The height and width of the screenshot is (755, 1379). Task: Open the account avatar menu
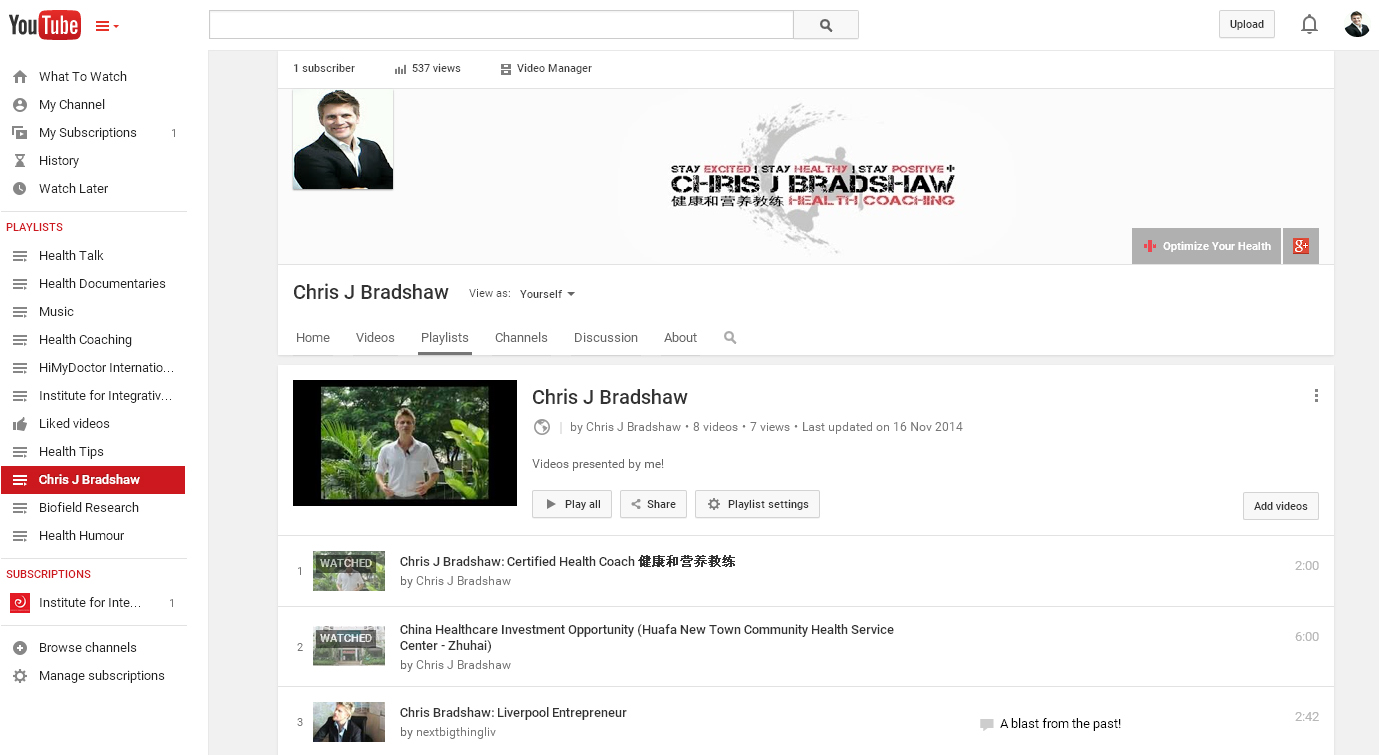[1357, 24]
